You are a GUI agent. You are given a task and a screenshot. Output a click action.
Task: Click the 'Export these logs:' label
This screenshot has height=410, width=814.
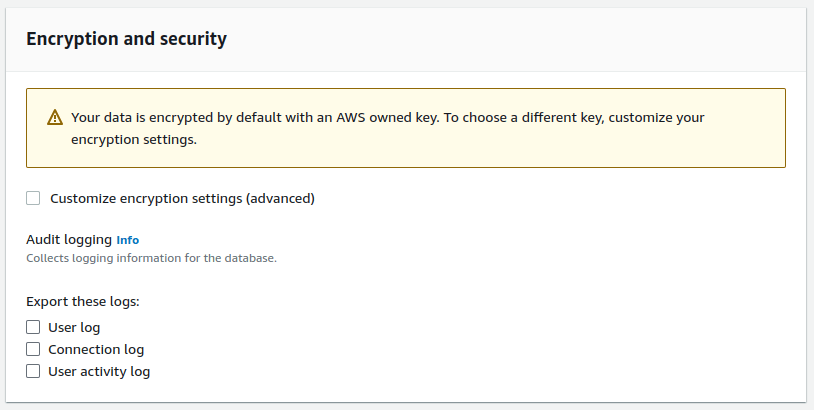pos(82,301)
